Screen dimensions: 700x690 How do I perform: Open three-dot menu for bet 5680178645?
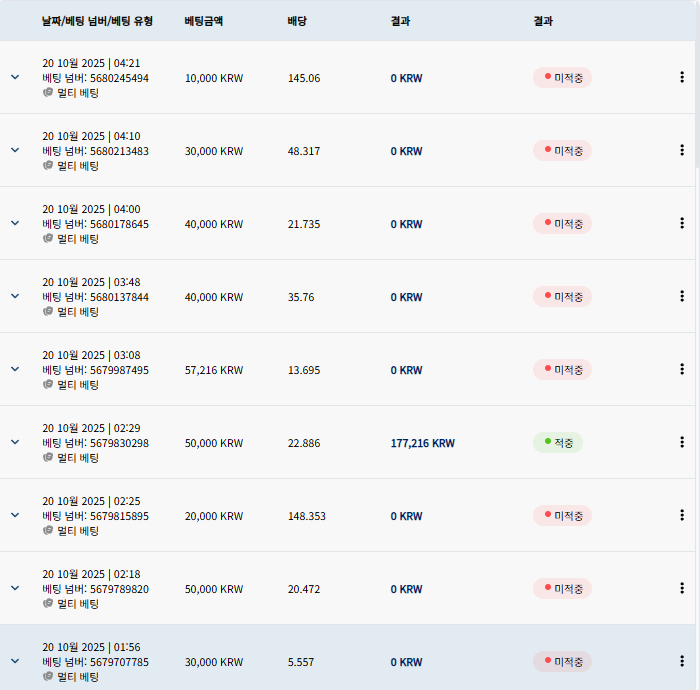pyautogui.click(x=682, y=223)
